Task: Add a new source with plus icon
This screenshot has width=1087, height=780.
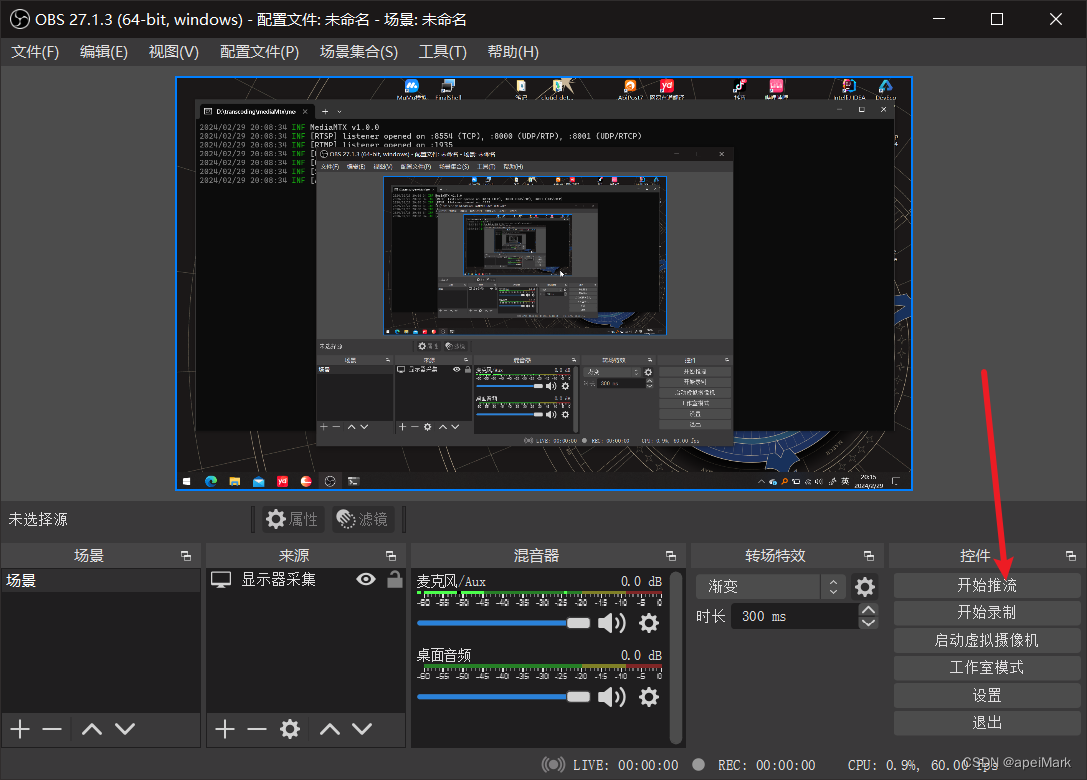Action: [225, 729]
